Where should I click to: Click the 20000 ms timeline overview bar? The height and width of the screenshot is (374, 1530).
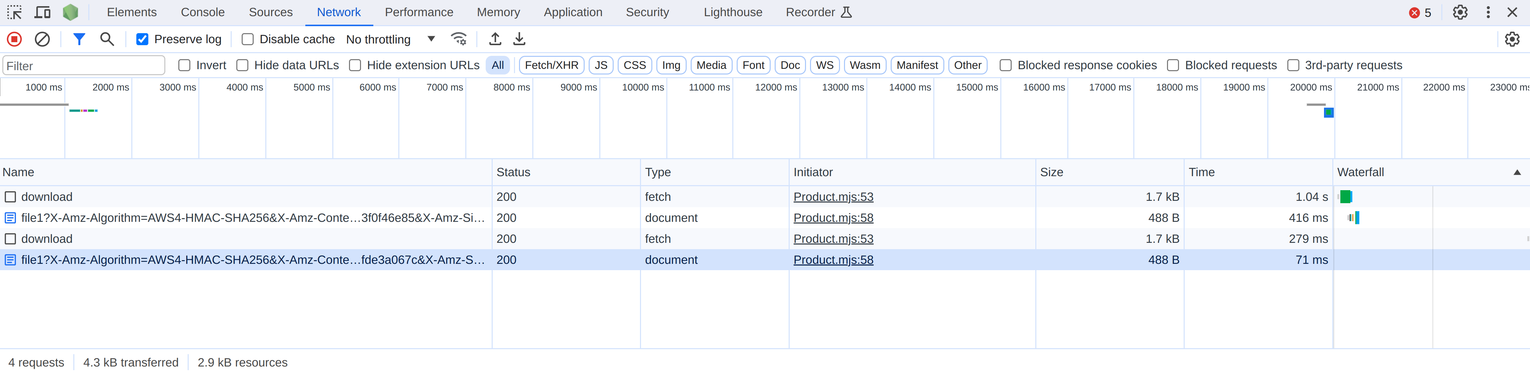point(1328,112)
